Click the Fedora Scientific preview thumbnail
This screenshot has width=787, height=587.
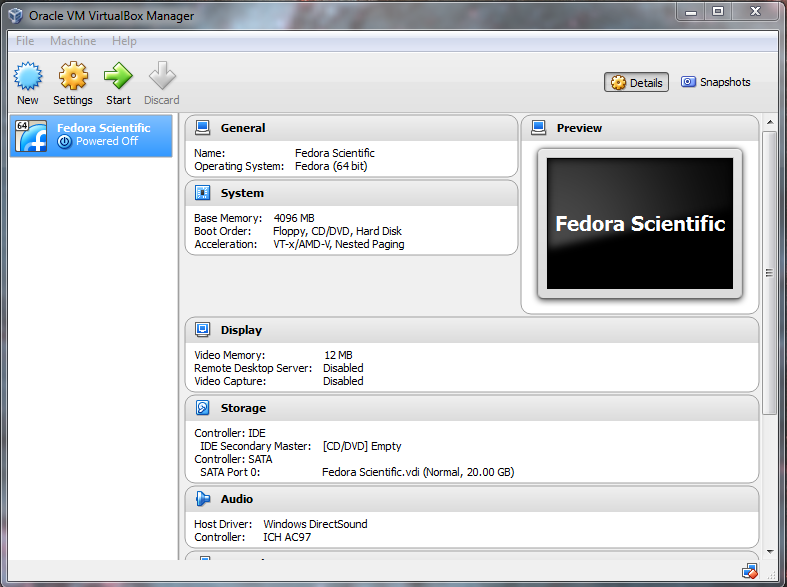(640, 224)
